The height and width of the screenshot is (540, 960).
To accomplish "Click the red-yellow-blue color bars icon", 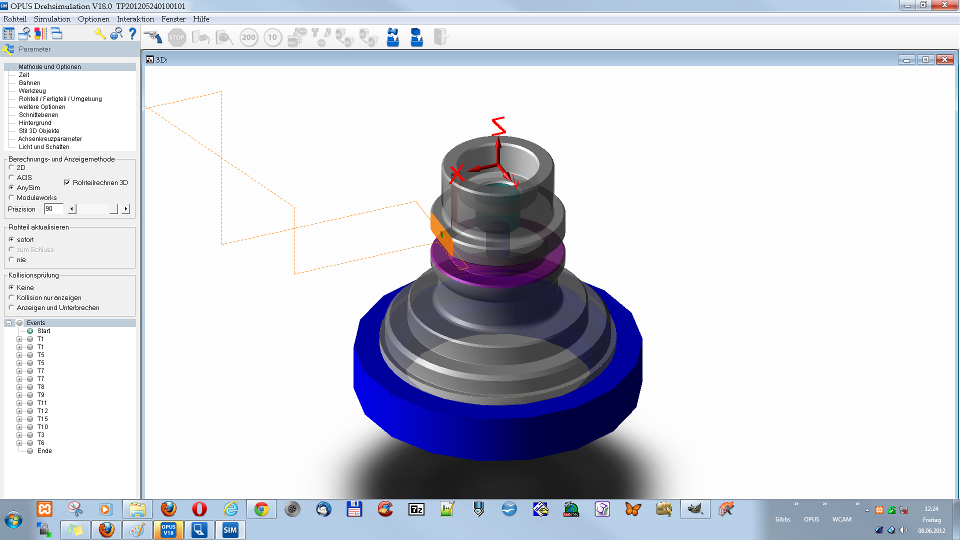I will (40, 34).
